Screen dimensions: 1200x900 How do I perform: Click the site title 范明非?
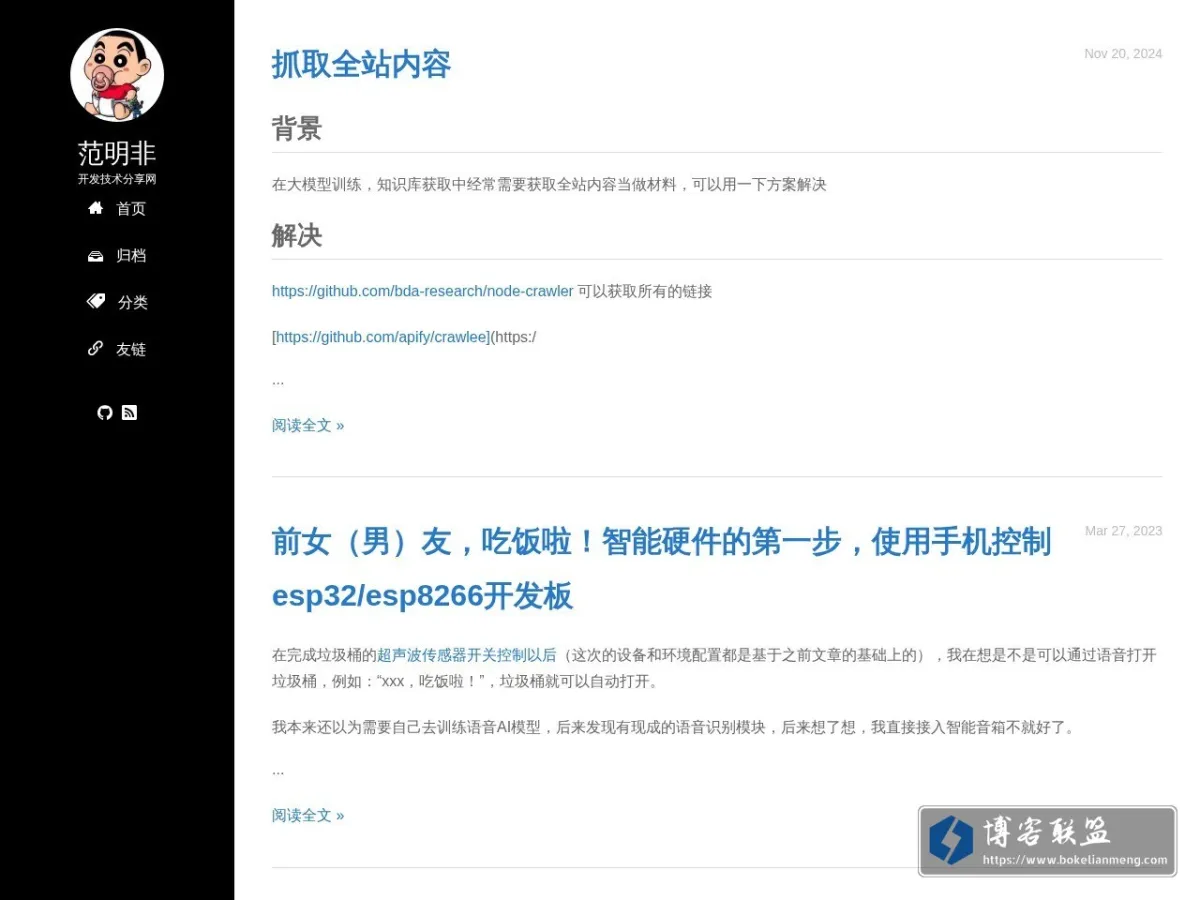pos(117,153)
